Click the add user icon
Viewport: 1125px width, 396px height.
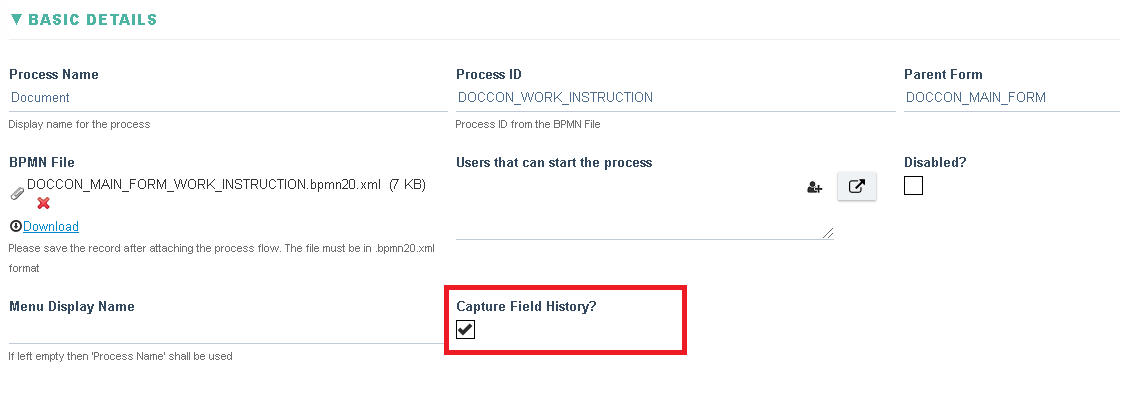click(814, 187)
